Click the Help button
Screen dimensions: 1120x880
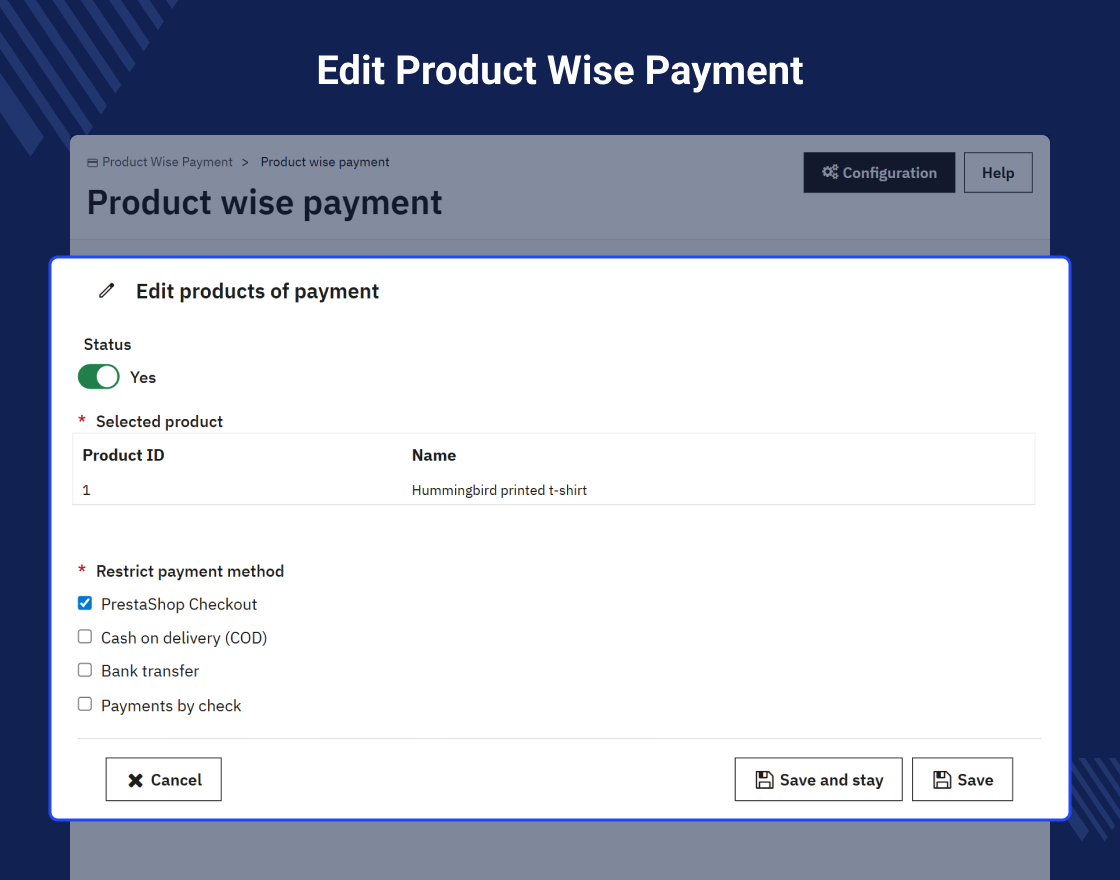coord(998,172)
